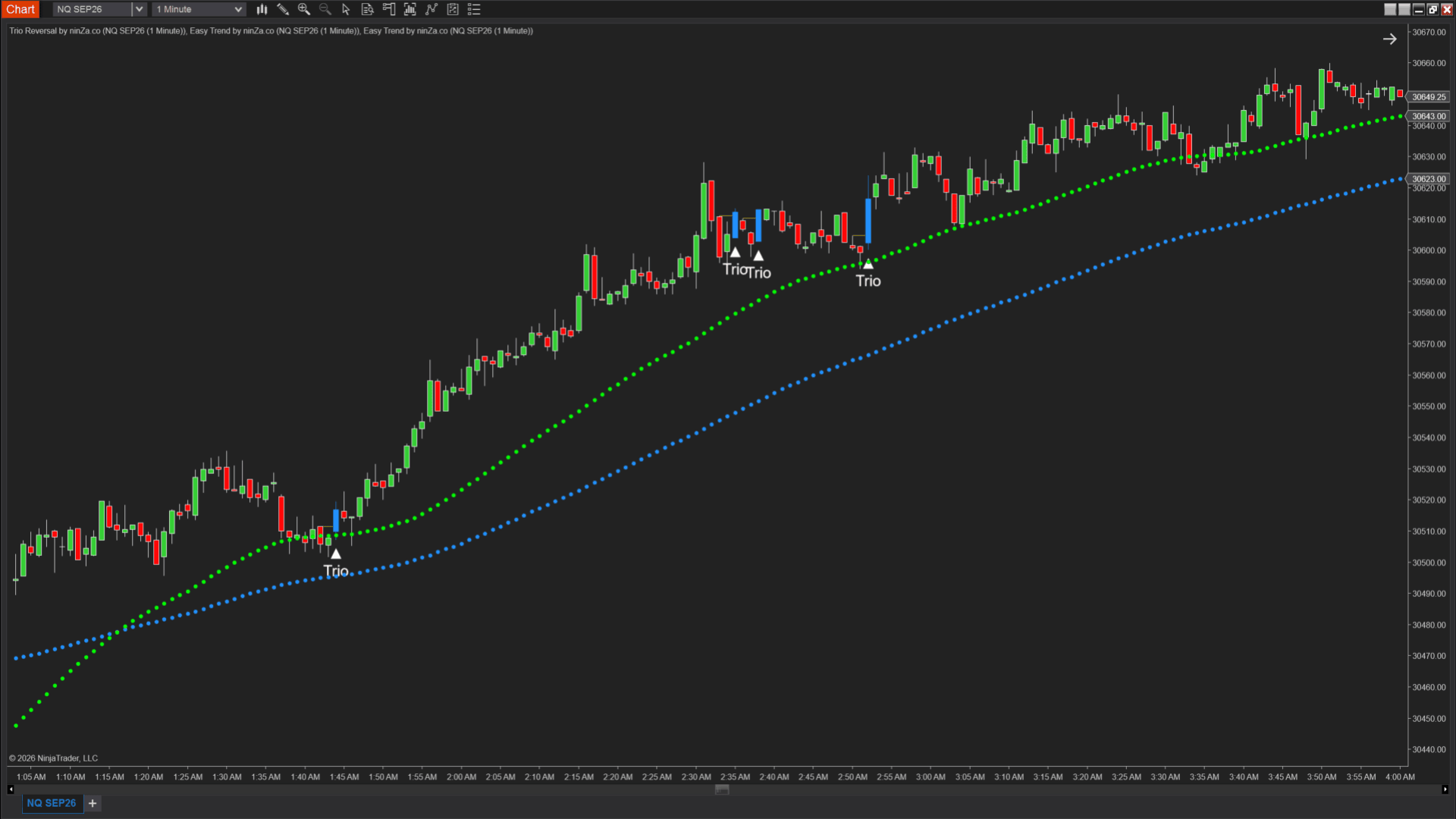Image resolution: width=1456 pixels, height=819 pixels.
Task: Expand the NQ SEP26 instrument dropdown arrow
Action: 139,9
